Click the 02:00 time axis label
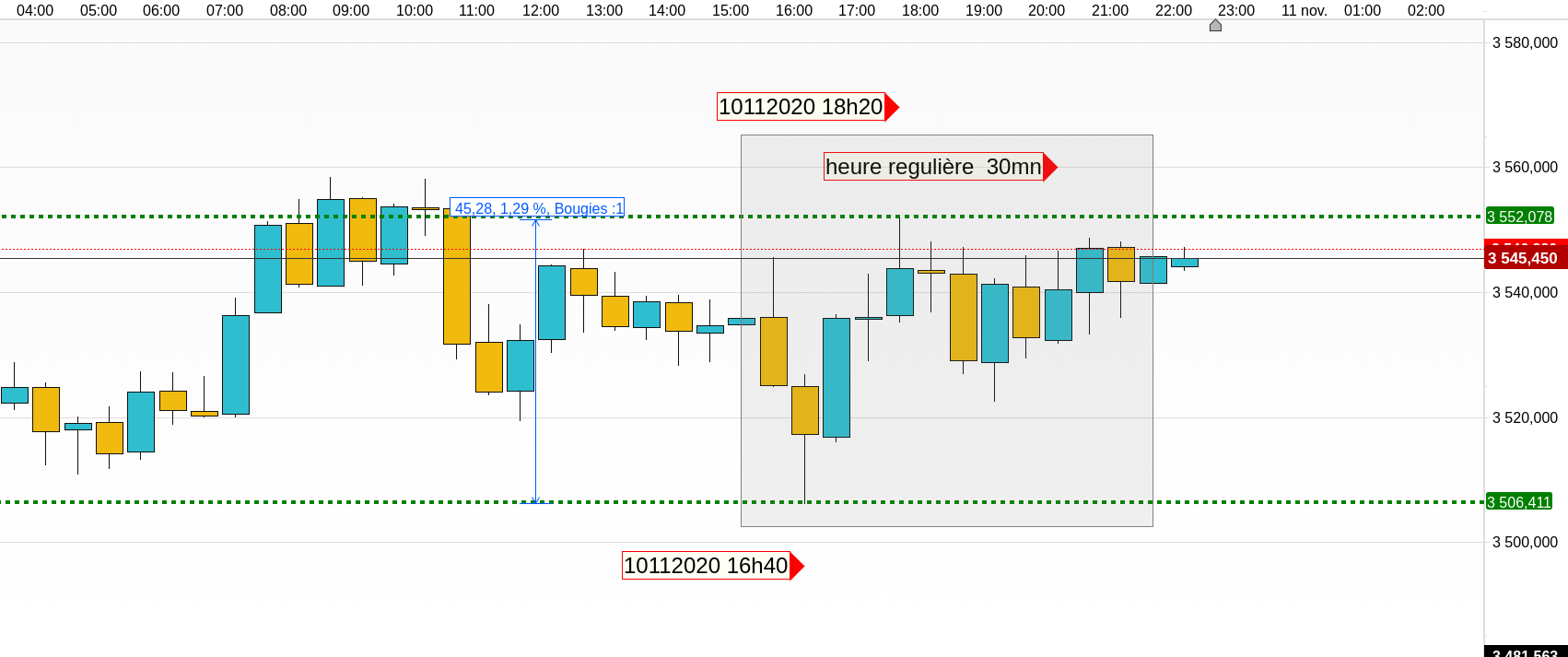Image resolution: width=1568 pixels, height=657 pixels. [1426, 10]
